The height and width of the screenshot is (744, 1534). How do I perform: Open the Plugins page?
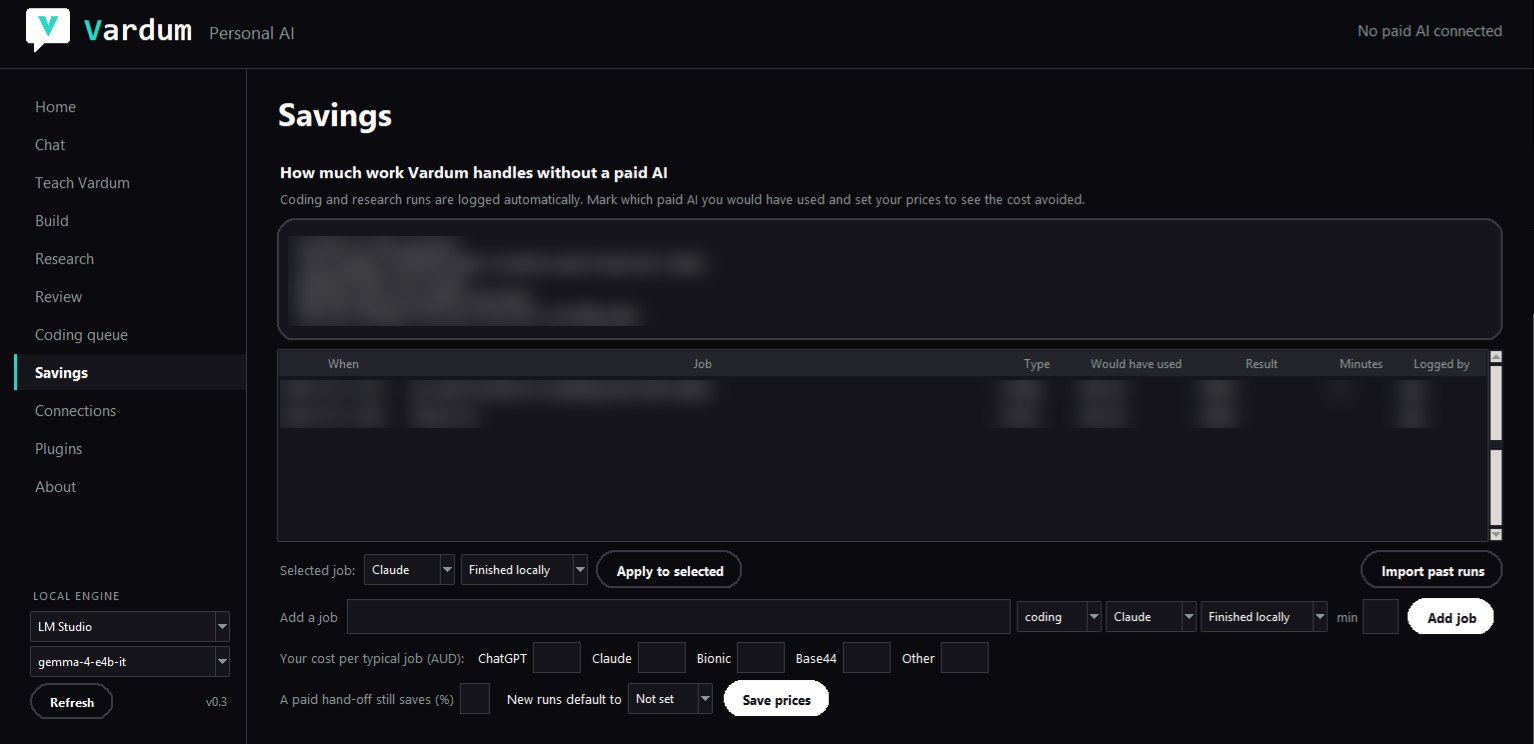click(58, 449)
